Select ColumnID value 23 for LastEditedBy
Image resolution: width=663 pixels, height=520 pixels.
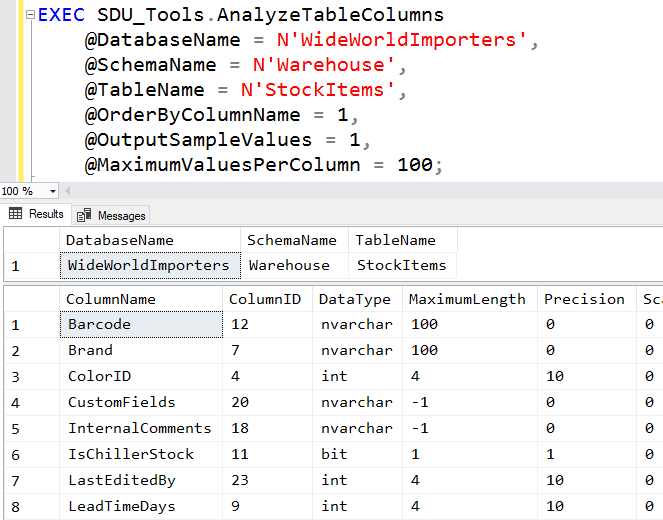[267, 480]
